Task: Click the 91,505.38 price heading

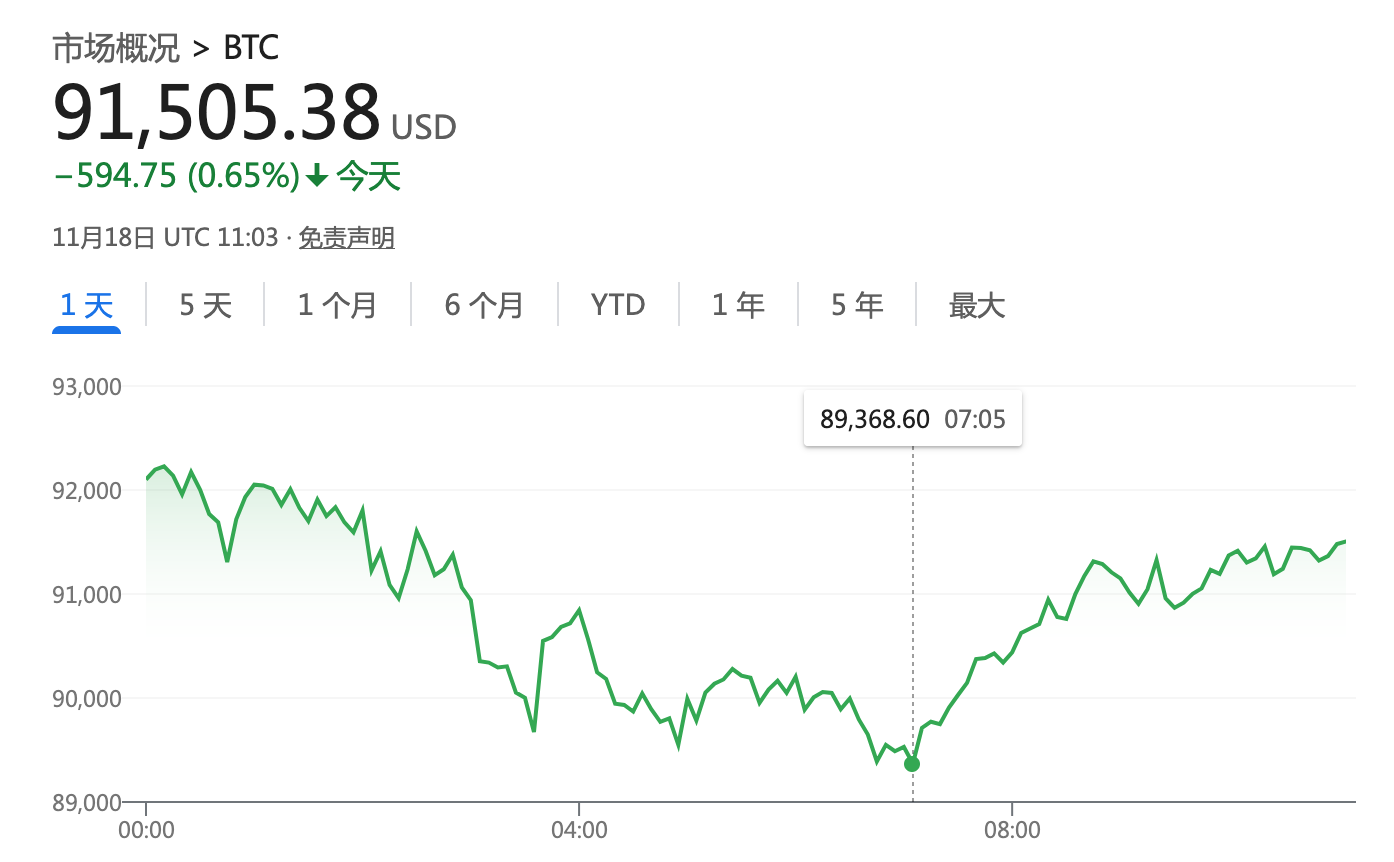Action: (x=217, y=113)
